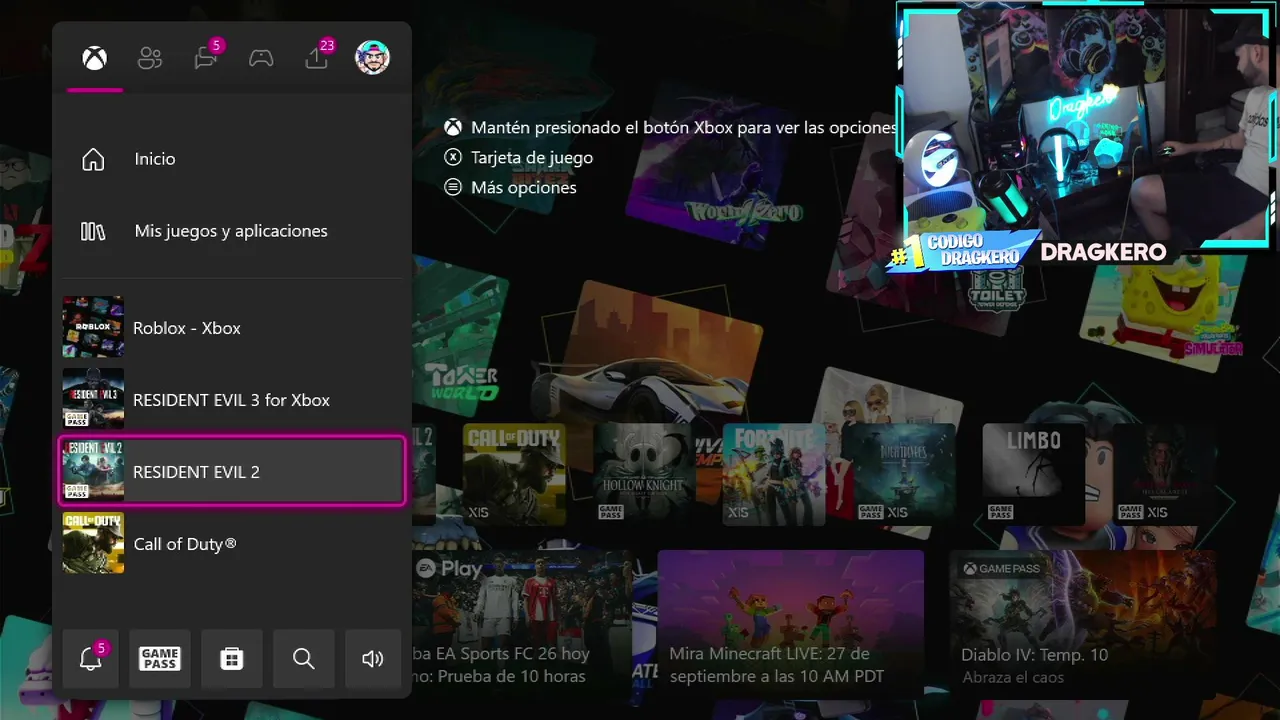1280x720 pixels.
Task: Launch RESIDENT EVIL 3 for Xbox
Action: point(232,399)
